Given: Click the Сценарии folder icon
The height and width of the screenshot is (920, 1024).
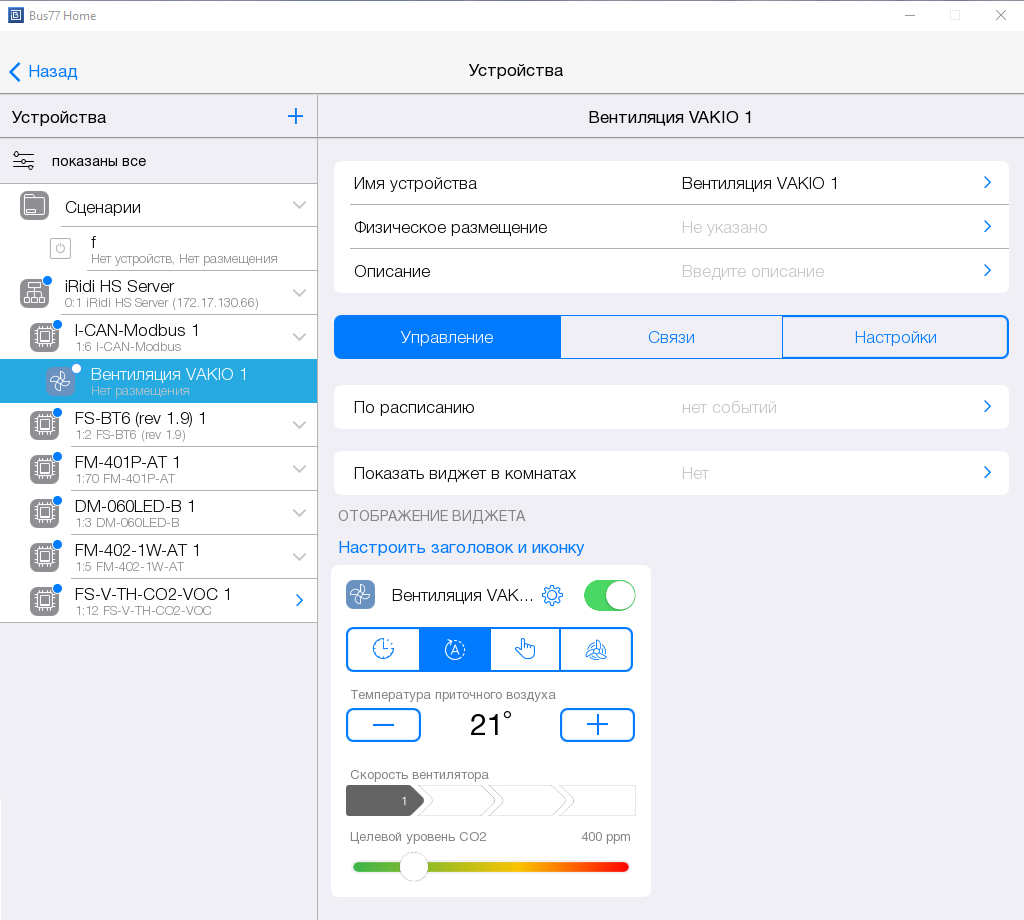Looking at the screenshot, I should pos(34,206).
